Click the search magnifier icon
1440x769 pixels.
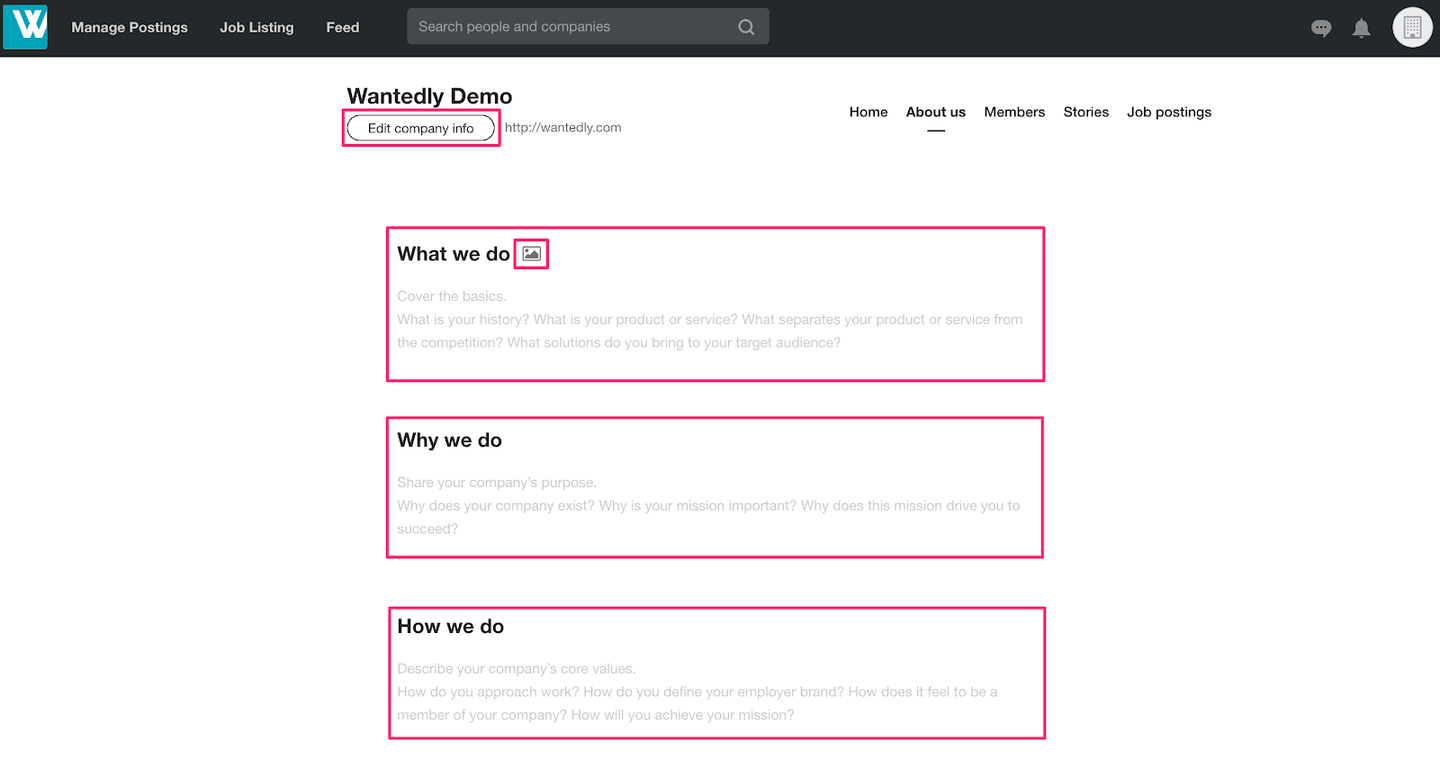(x=746, y=27)
